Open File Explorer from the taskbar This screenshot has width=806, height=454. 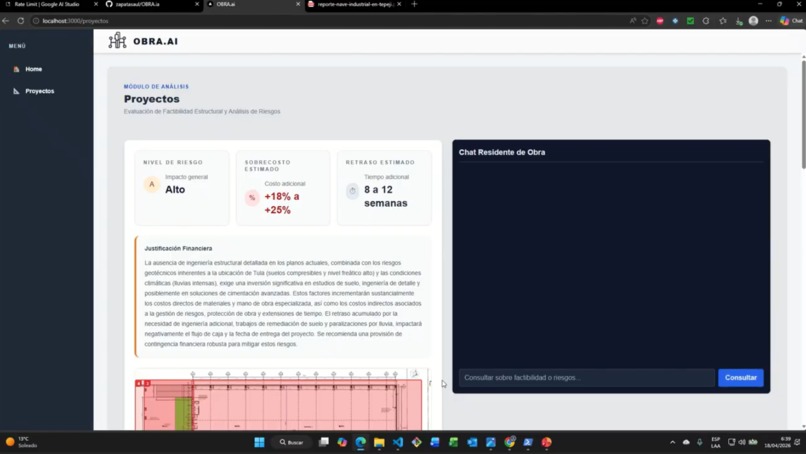pyautogui.click(x=379, y=442)
